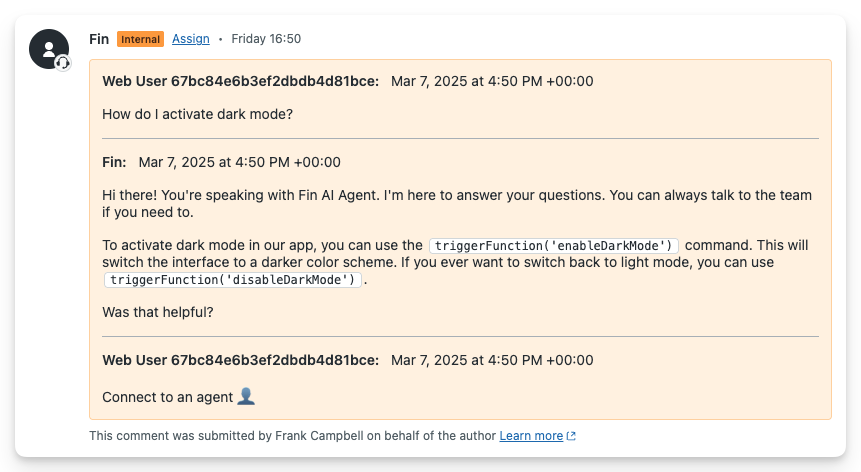Click the timestamp next to Fin: label
The width and height of the screenshot is (861, 472).
[240, 162]
